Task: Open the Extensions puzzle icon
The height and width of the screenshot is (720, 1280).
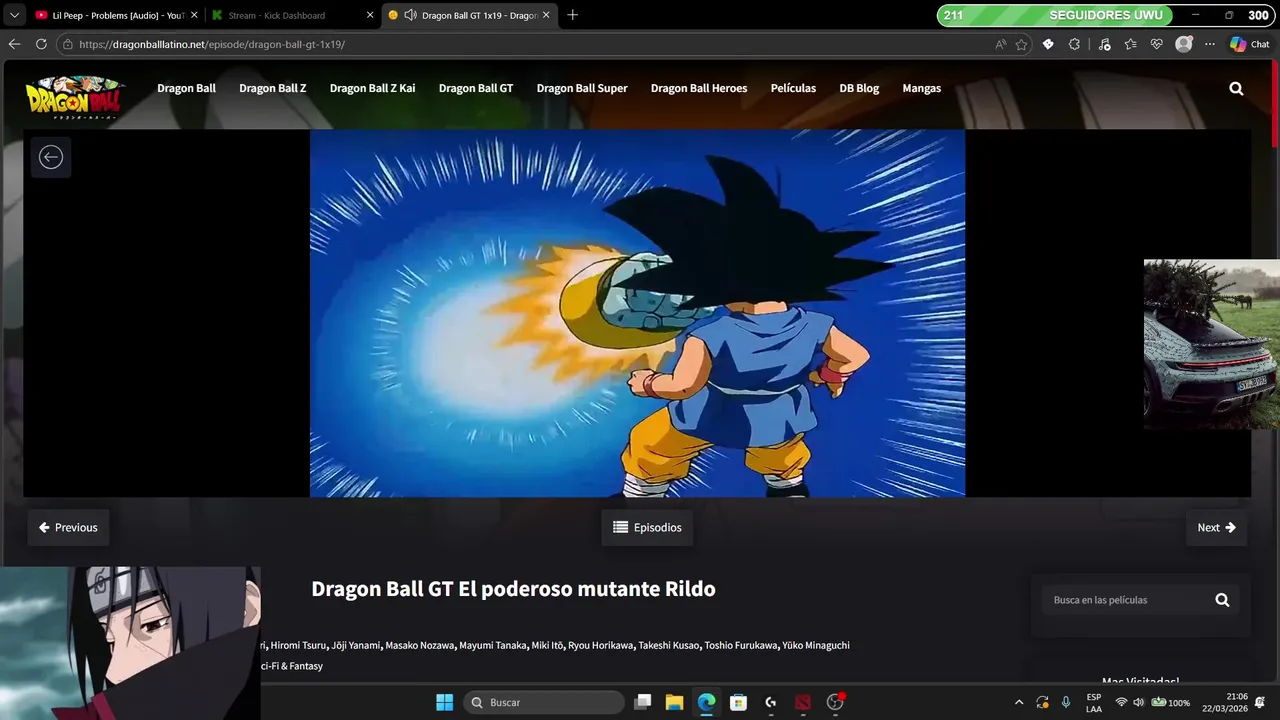Action: pos(1075,44)
